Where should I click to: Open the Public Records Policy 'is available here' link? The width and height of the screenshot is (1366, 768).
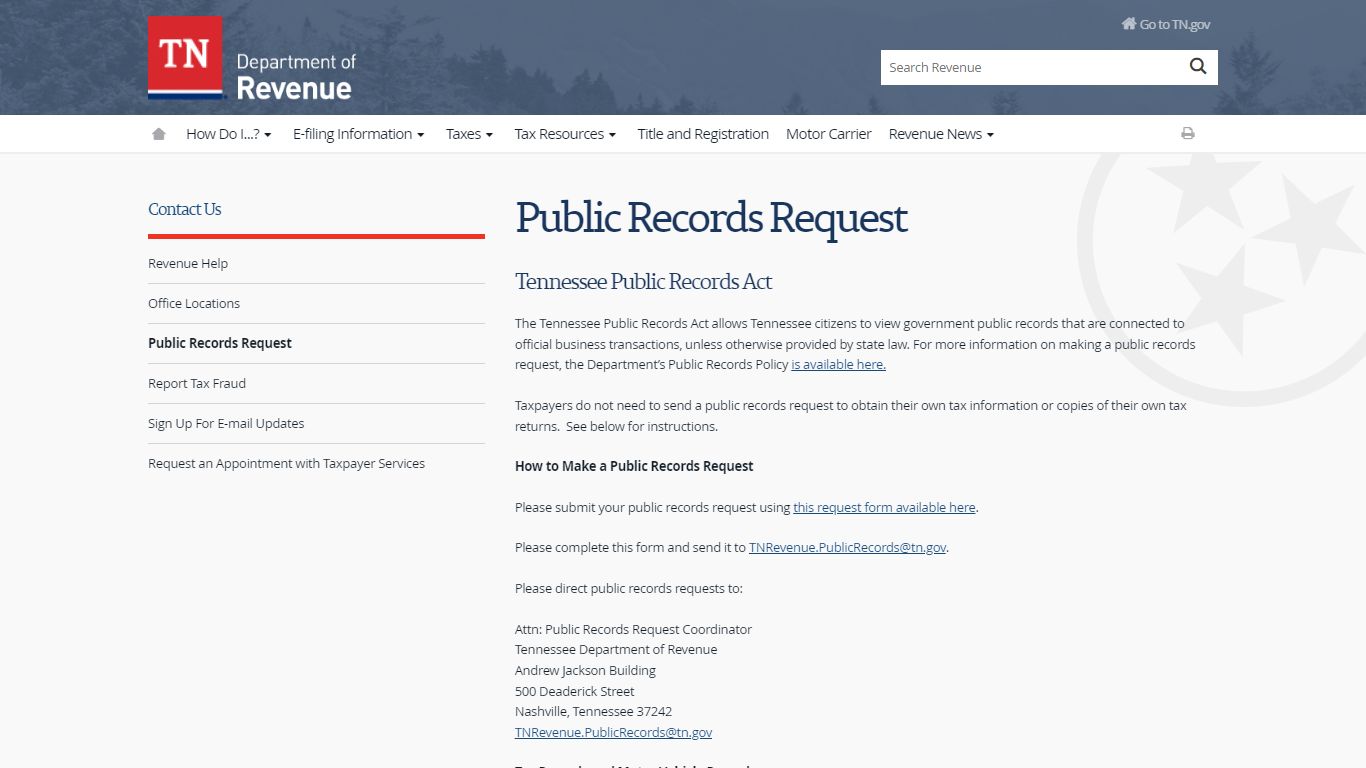pos(838,365)
